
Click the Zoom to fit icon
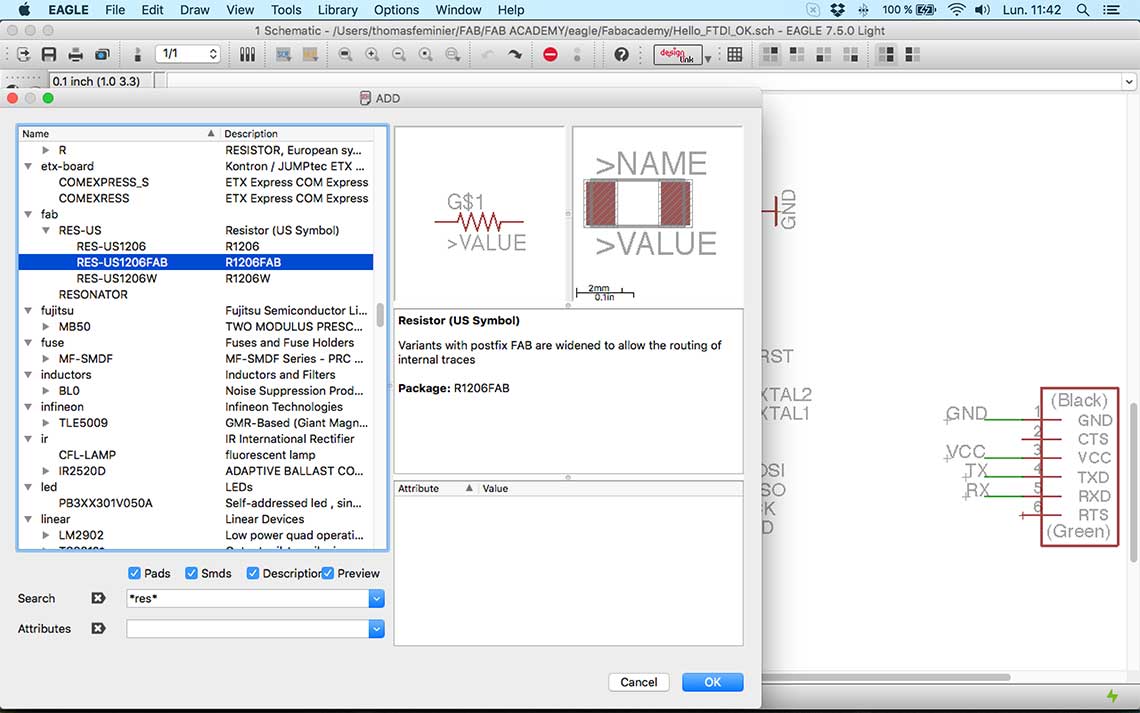pyautogui.click(x=345, y=55)
